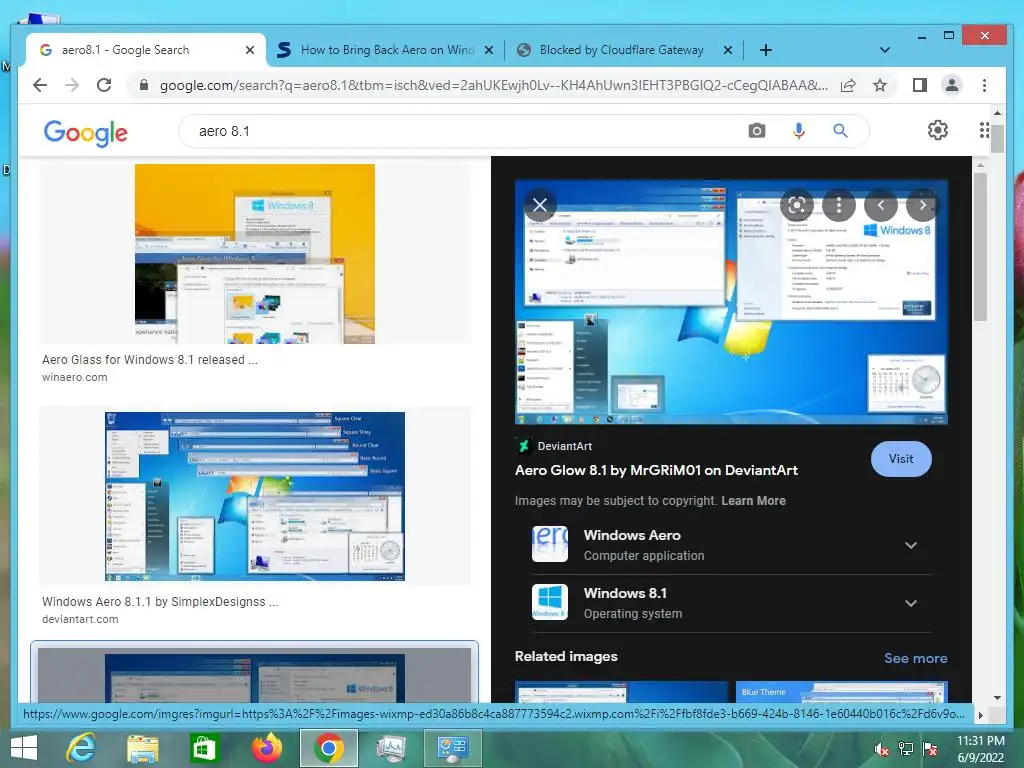
Task: Expand the Windows Aero entry
Action: tap(911, 545)
